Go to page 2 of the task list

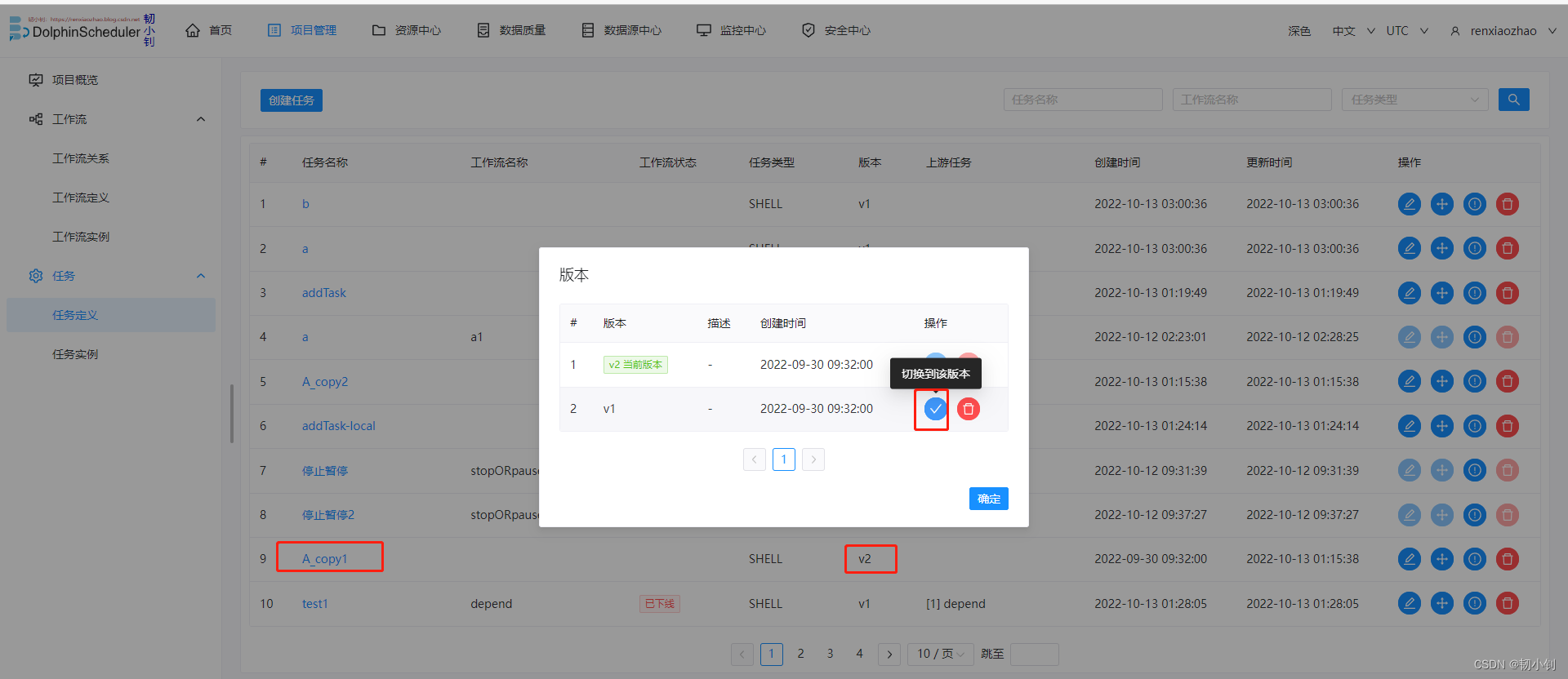pos(801,654)
